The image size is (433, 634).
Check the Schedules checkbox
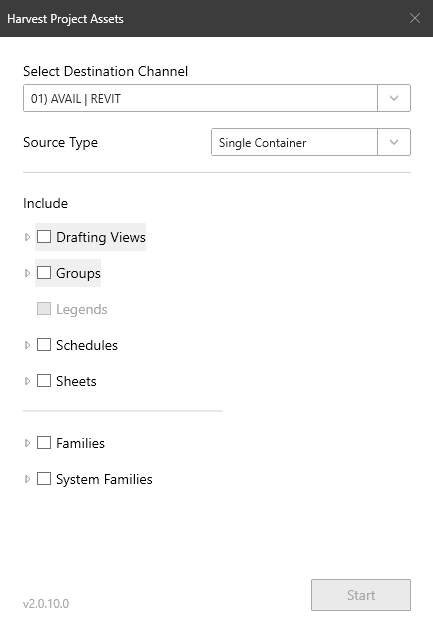tap(44, 344)
